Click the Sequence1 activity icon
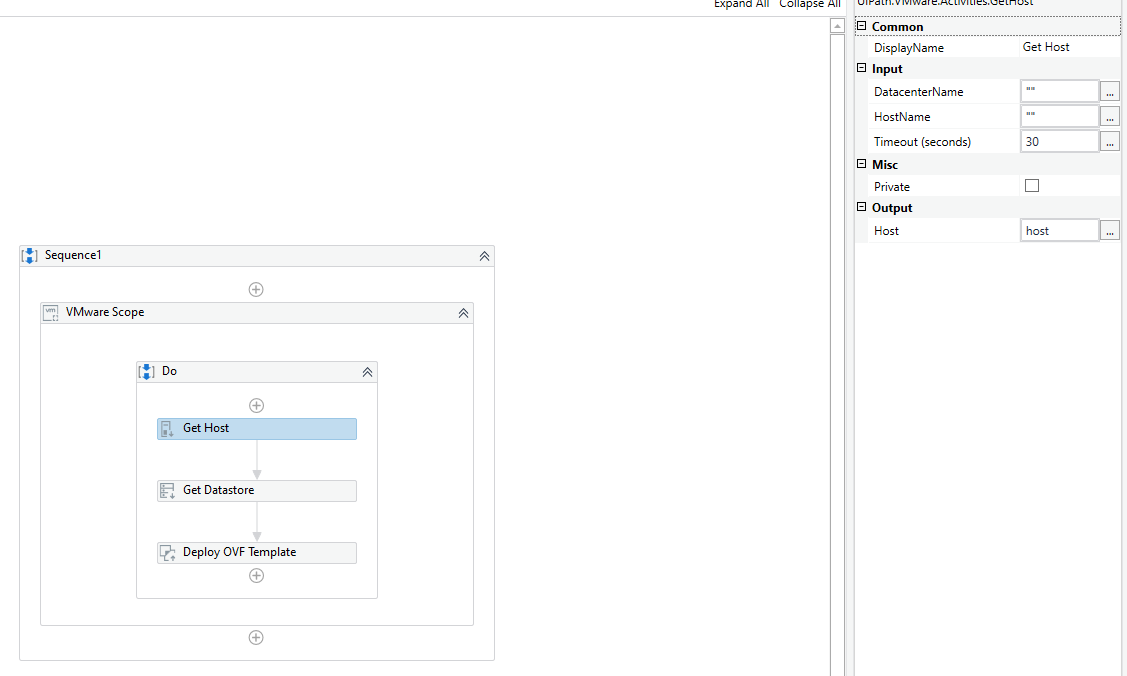 pos(29,256)
